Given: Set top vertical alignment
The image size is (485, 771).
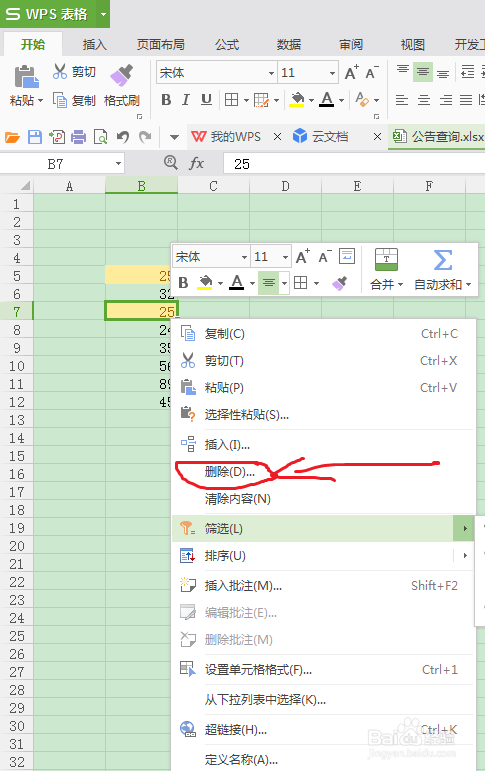Looking at the screenshot, I should click(x=403, y=70).
